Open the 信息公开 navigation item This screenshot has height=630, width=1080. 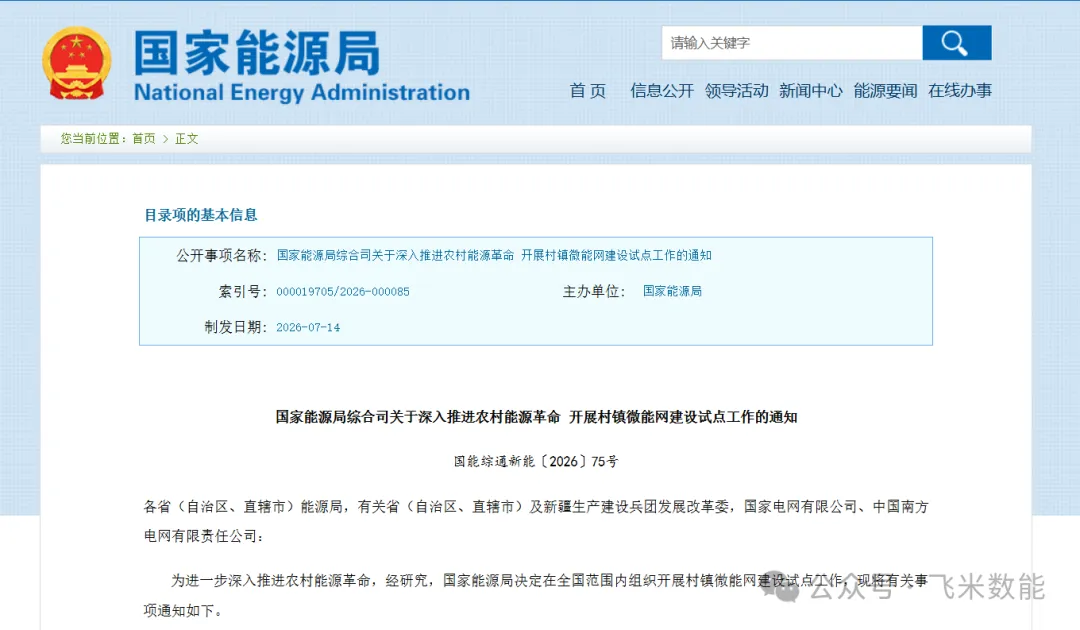coord(662,91)
